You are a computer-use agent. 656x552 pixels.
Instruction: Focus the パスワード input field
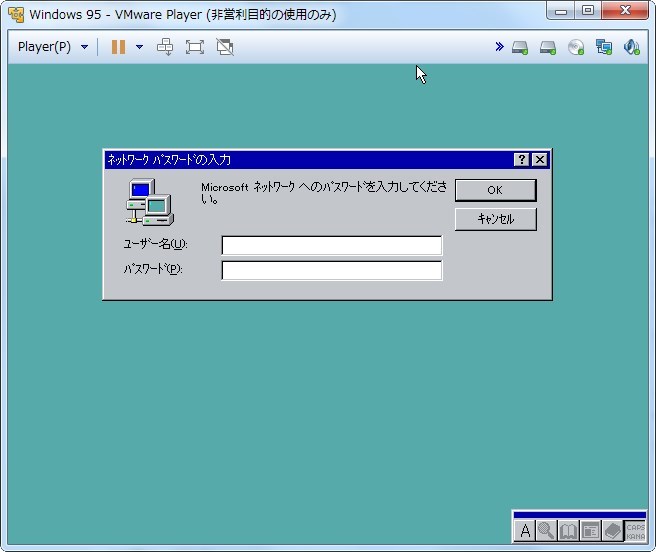pyautogui.click(x=332, y=270)
